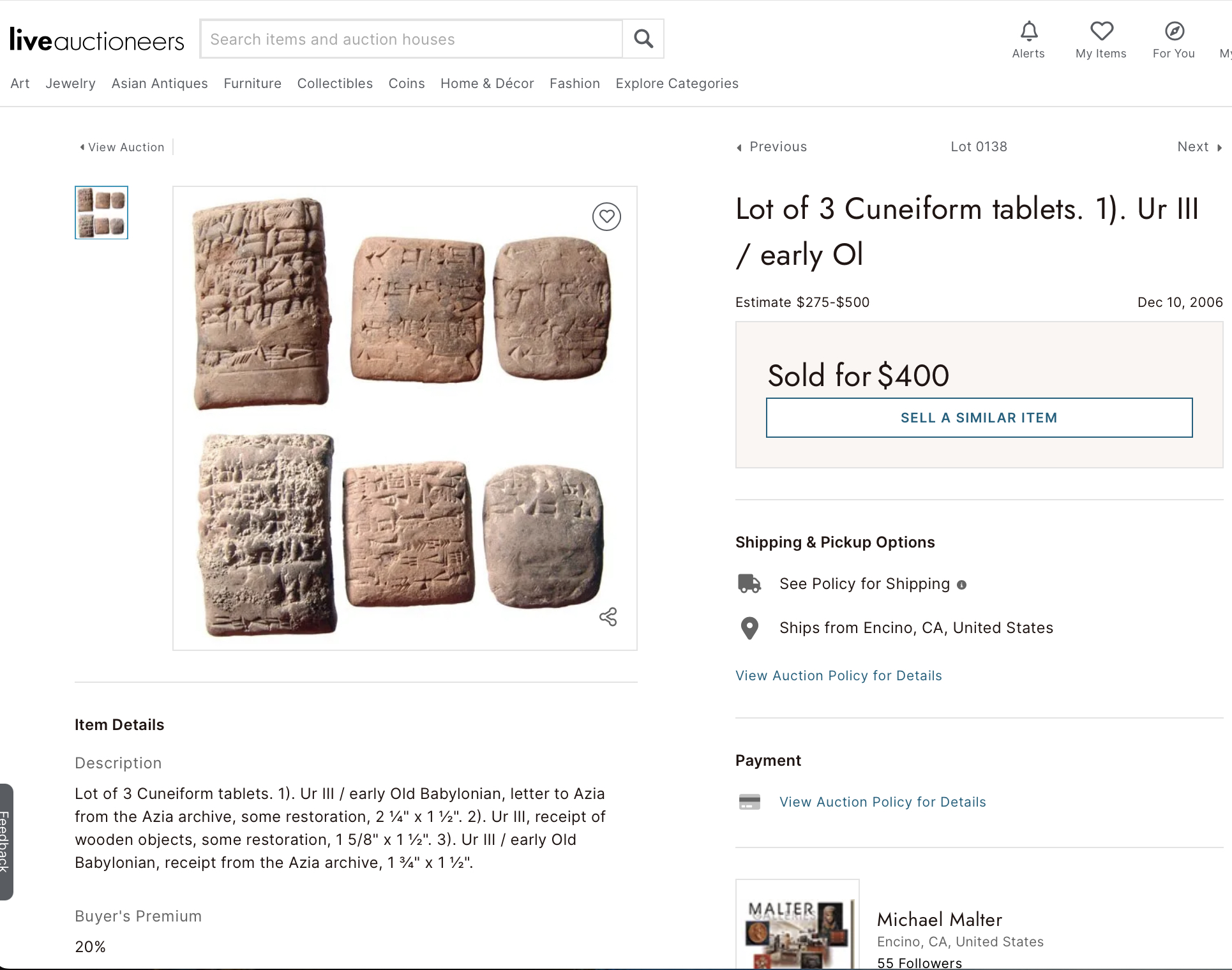Click the search magnifier button

643,39
